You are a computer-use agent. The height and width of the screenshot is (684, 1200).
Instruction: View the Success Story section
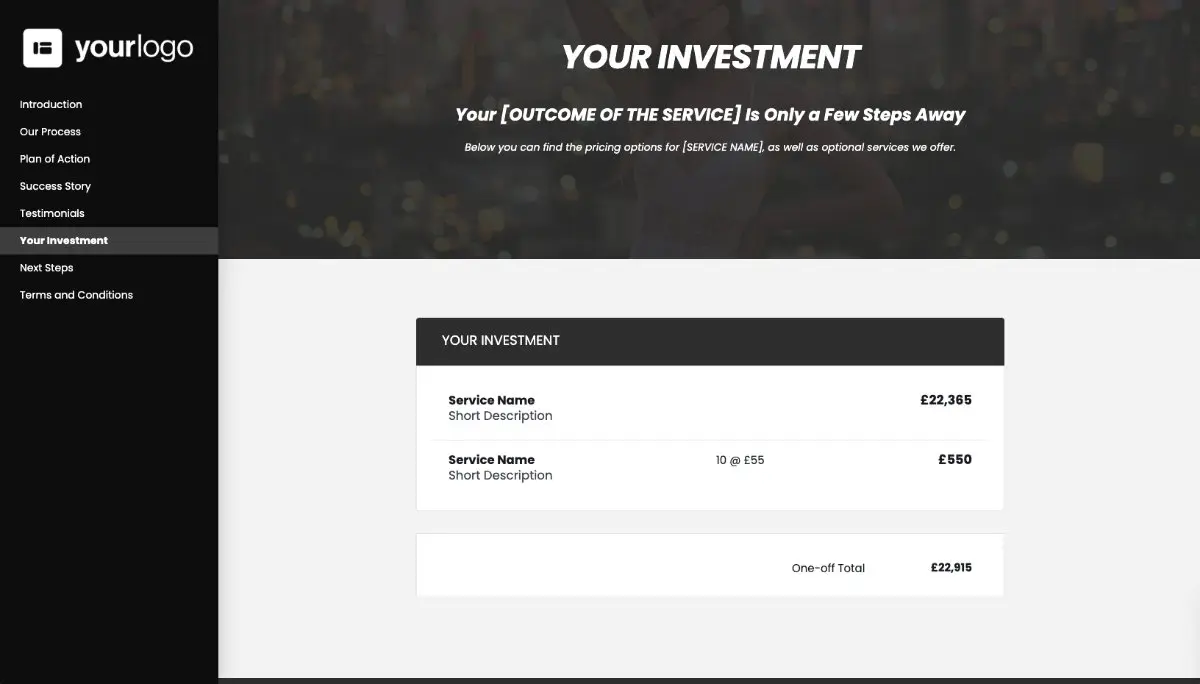pos(55,185)
